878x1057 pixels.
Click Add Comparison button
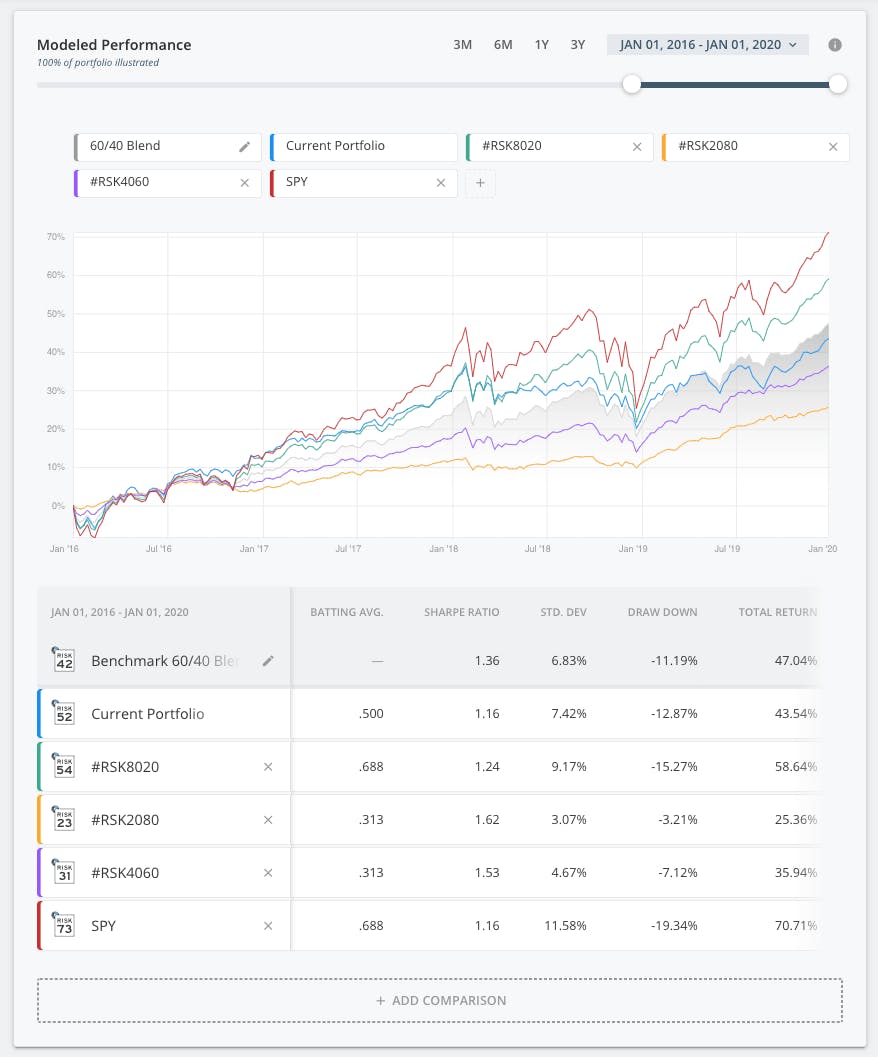click(x=440, y=1000)
